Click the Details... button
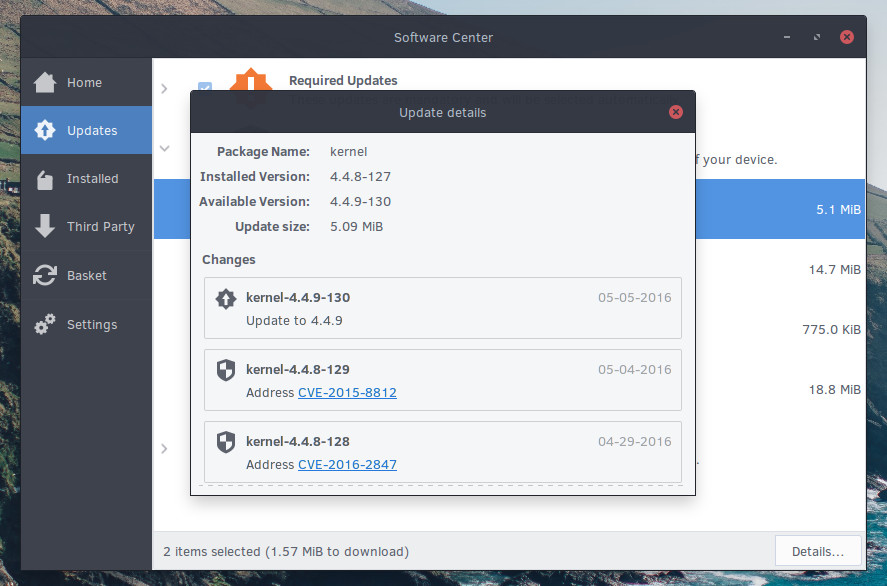Image resolution: width=887 pixels, height=586 pixels. (x=819, y=551)
